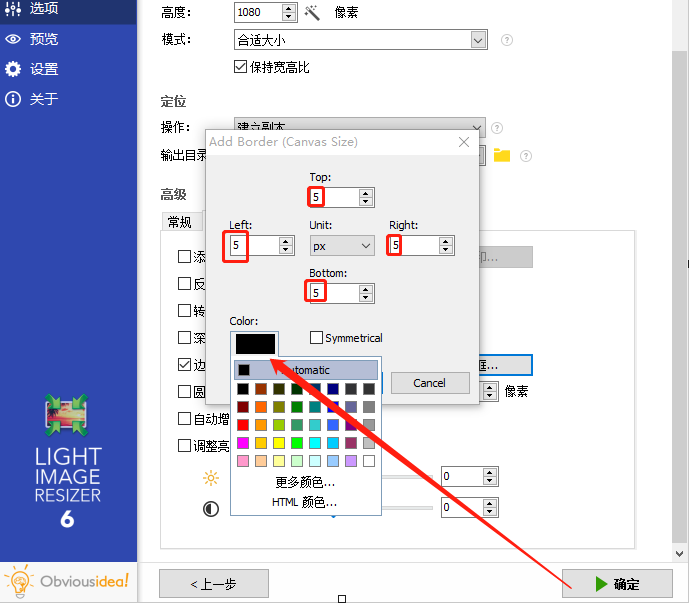
Task: Pick the magenta color swatch
Action: (x=243, y=443)
